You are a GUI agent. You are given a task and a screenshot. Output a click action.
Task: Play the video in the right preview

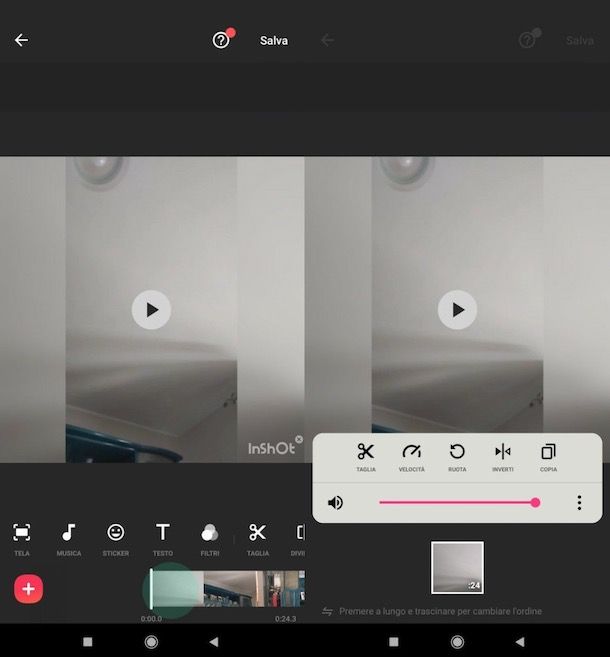(x=457, y=310)
